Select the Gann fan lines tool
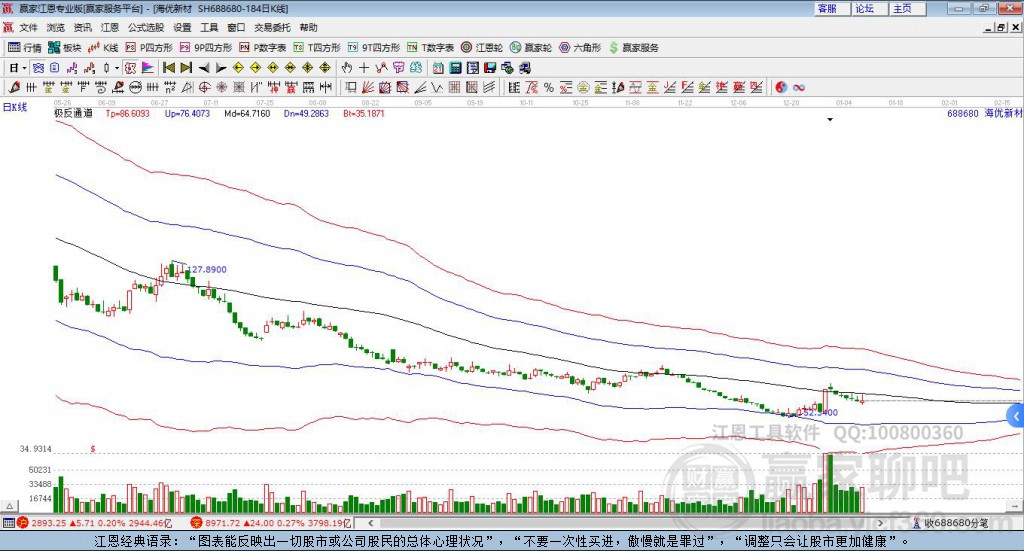This screenshot has height=551, width=1024. coord(368,87)
